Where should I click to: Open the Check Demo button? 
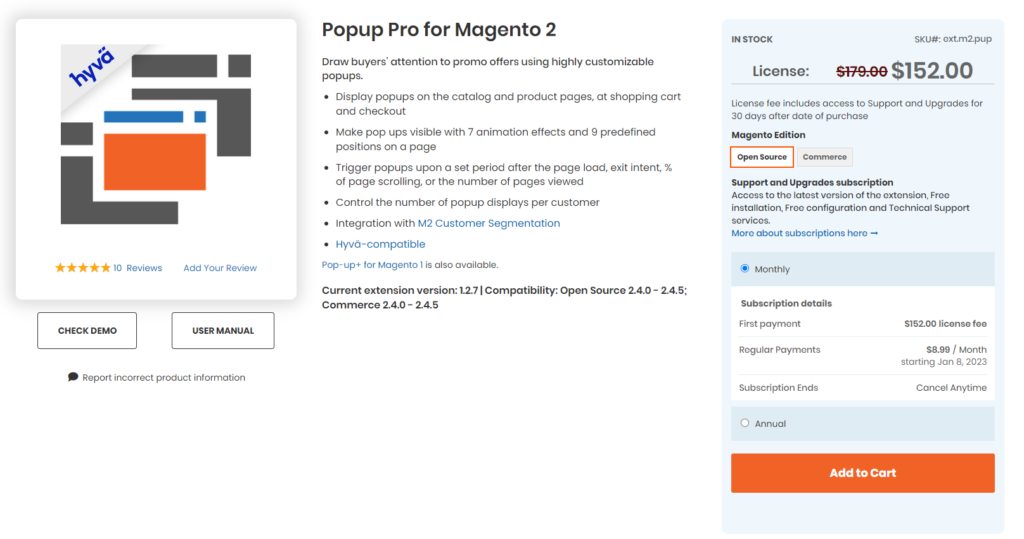point(87,330)
